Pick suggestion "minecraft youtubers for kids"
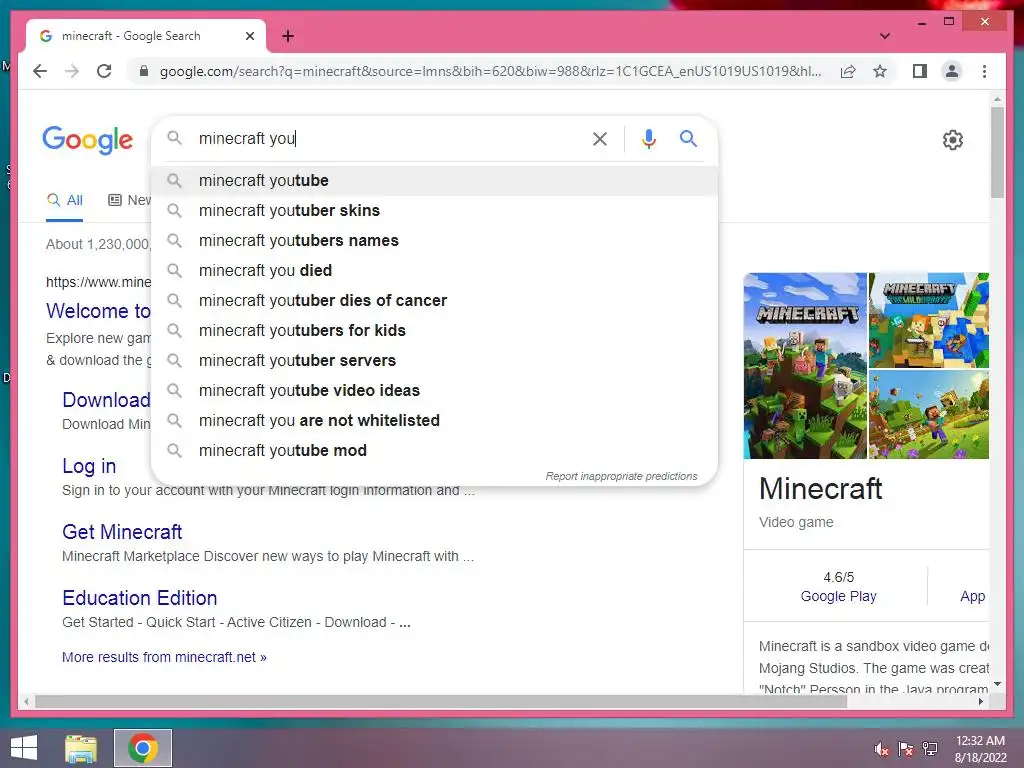The width and height of the screenshot is (1024, 768). [x=434, y=330]
